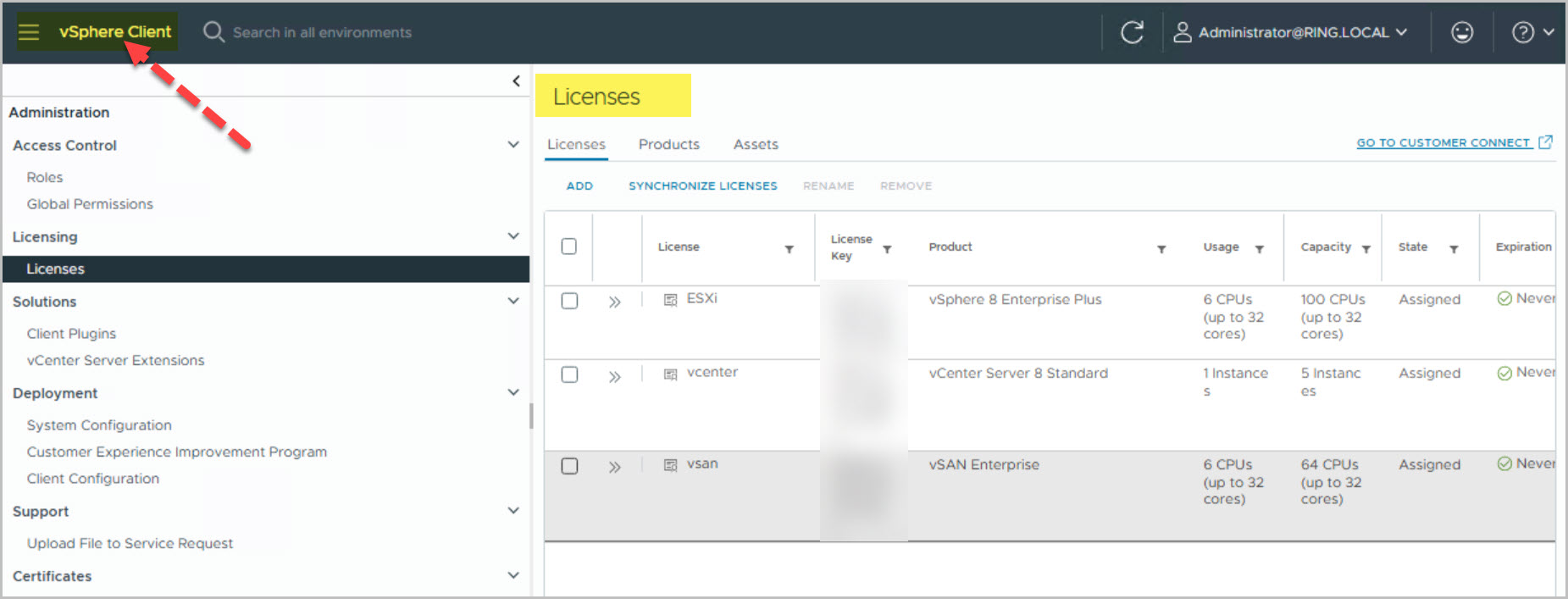Open the help question mark icon
The height and width of the screenshot is (599, 1568).
pyautogui.click(x=1523, y=32)
